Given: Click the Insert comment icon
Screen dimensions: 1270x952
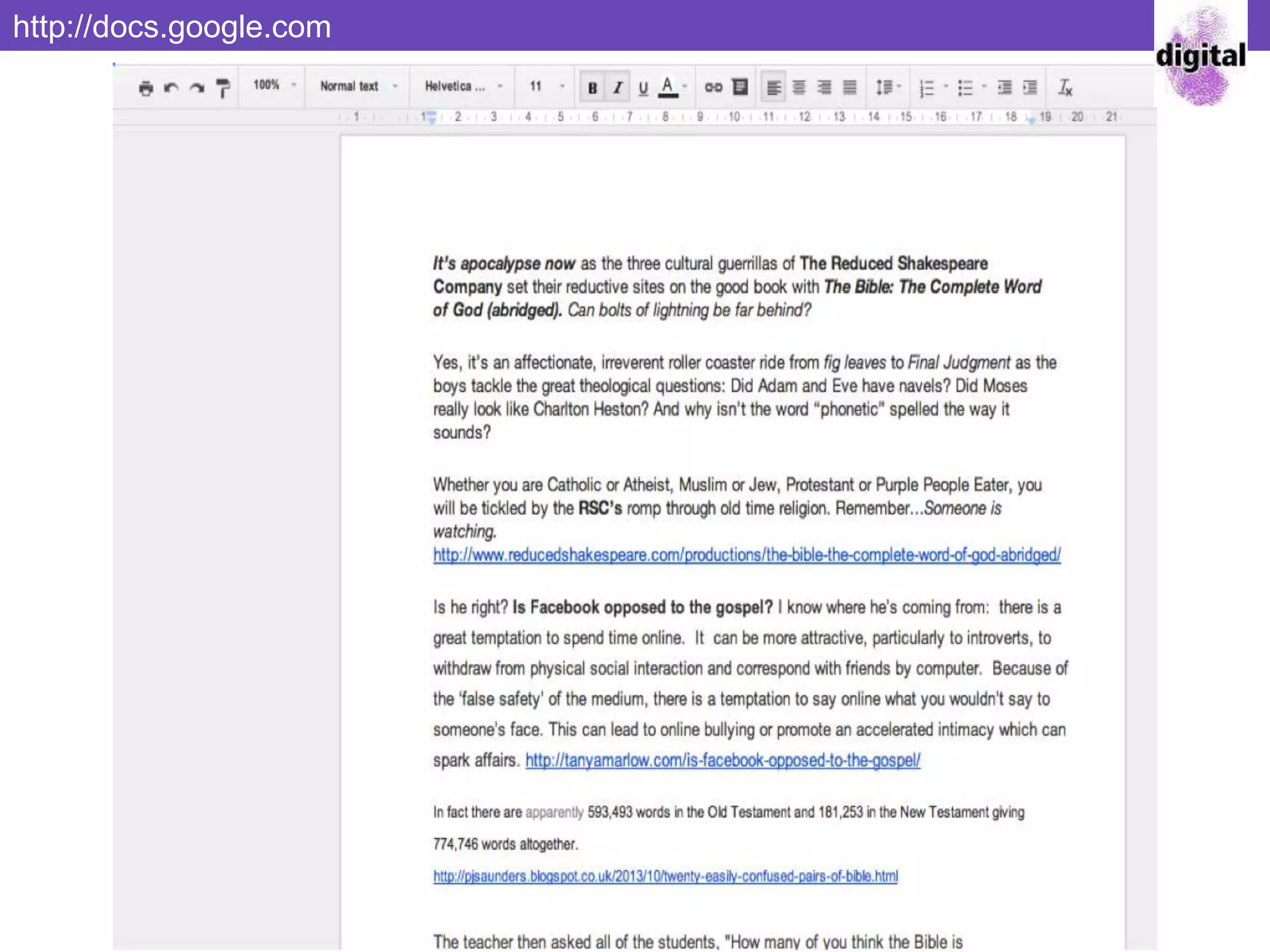Looking at the screenshot, I should tap(740, 87).
